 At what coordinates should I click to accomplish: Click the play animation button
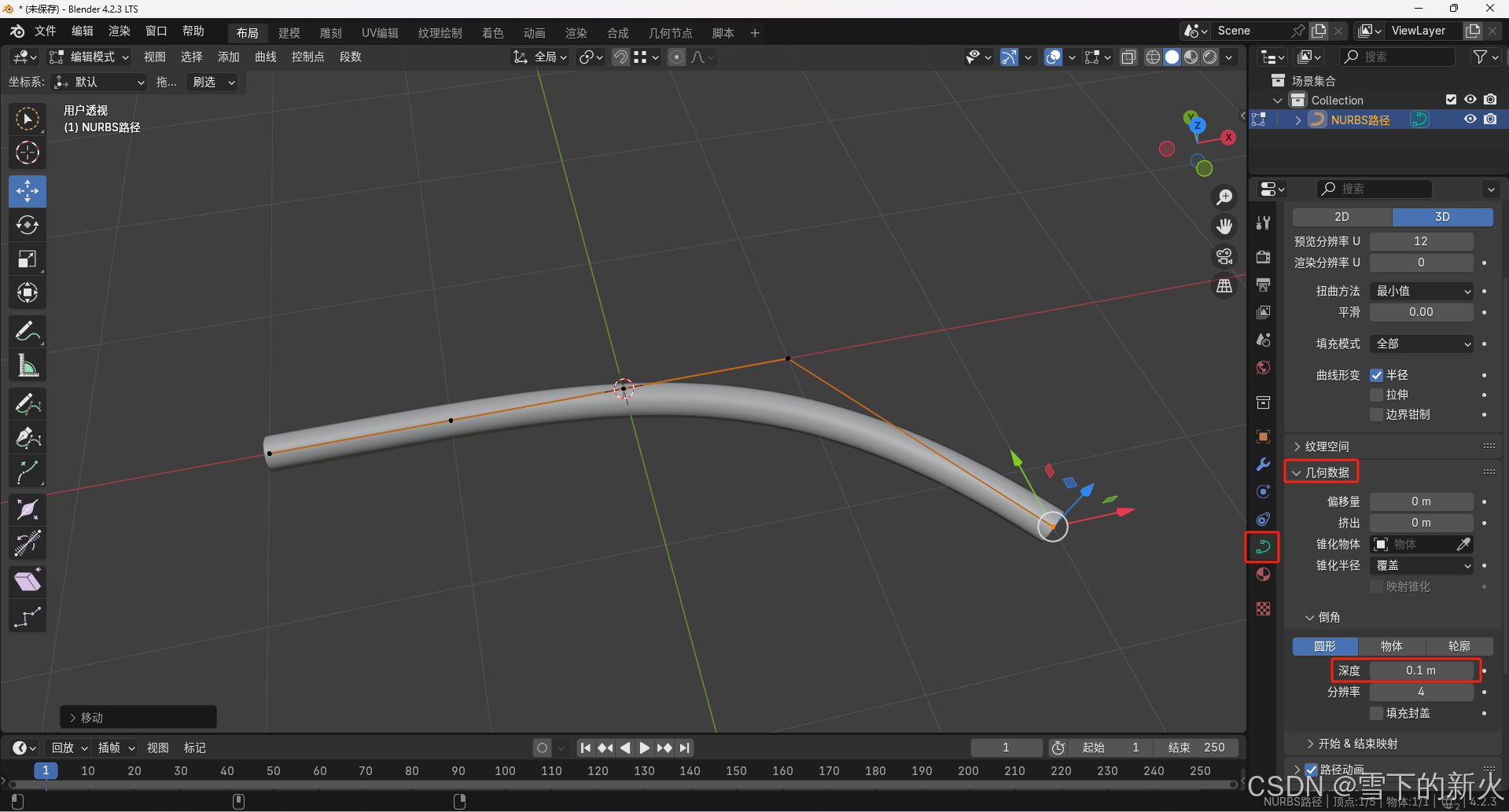tap(644, 748)
